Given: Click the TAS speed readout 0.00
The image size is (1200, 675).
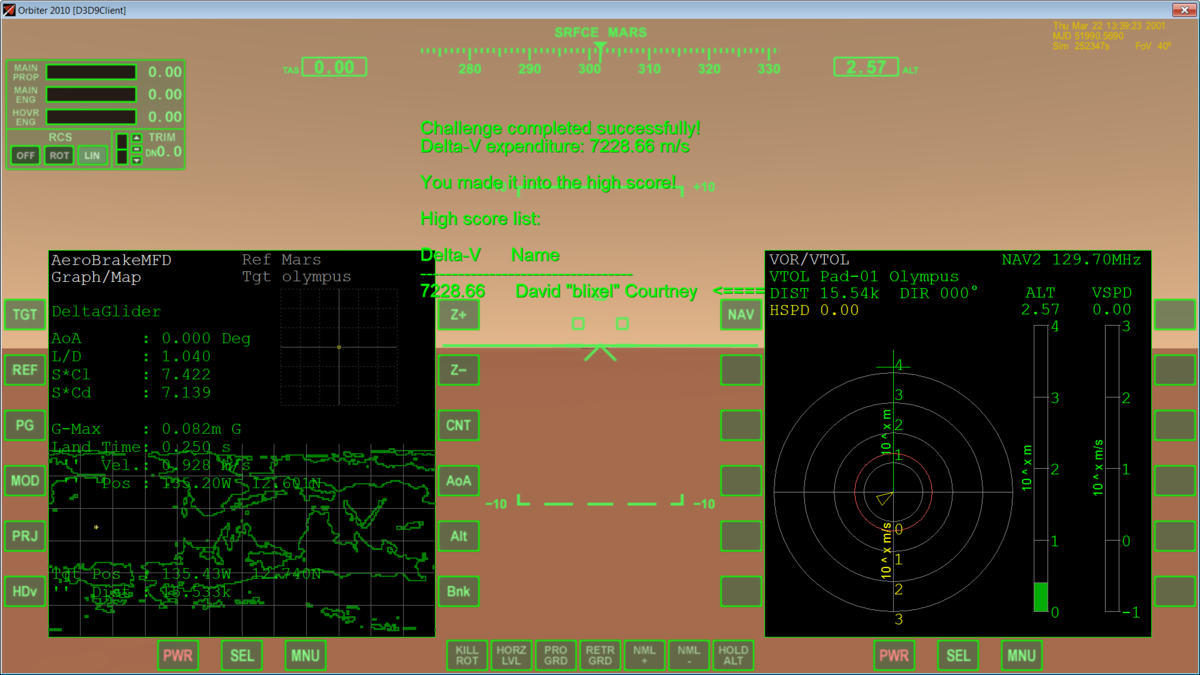Looking at the screenshot, I should point(334,67).
